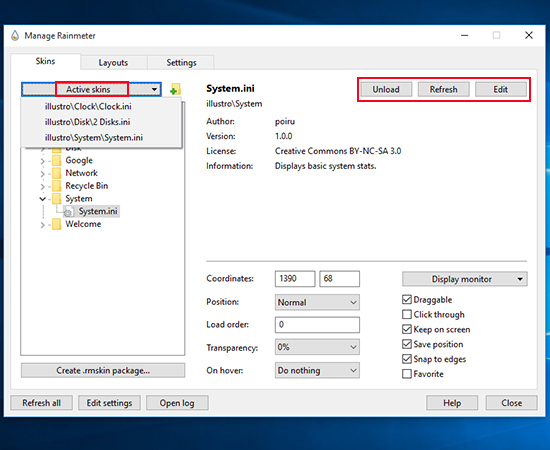Close the Manage Rainmeter window with X
Image resolution: width=550 pixels, height=450 pixels.
click(x=529, y=35)
